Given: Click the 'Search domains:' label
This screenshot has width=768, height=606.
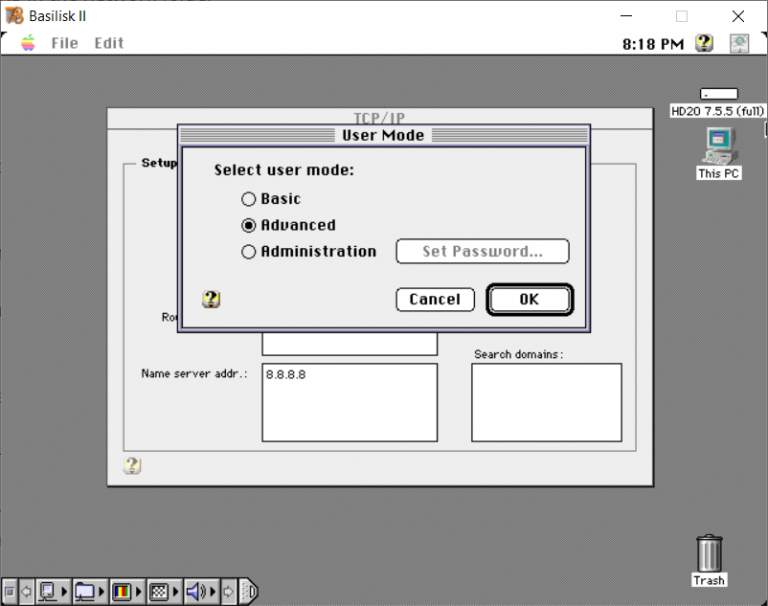Looking at the screenshot, I should [x=519, y=354].
